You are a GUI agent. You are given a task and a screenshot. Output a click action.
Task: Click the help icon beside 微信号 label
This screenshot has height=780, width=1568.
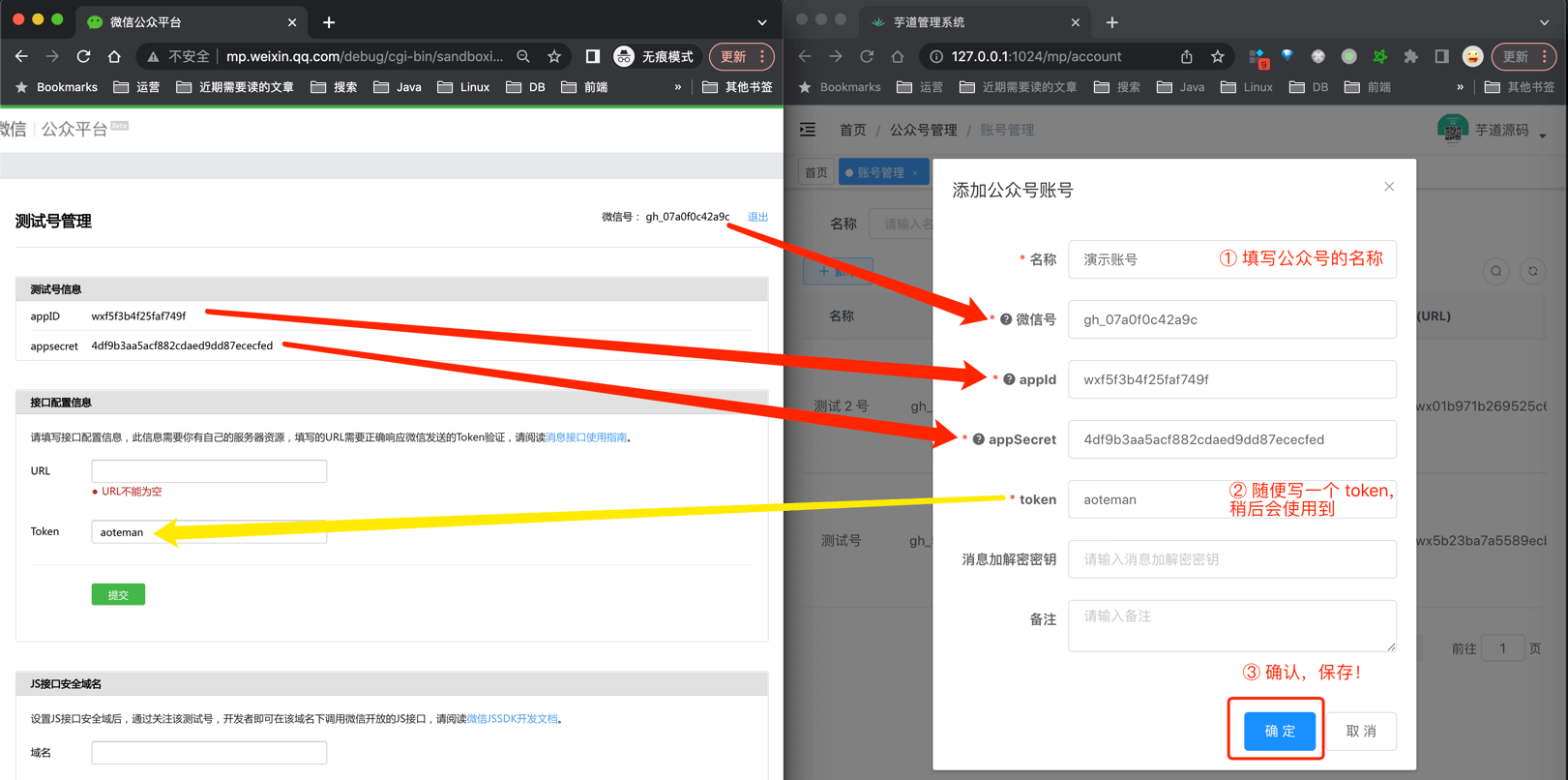click(x=1006, y=319)
